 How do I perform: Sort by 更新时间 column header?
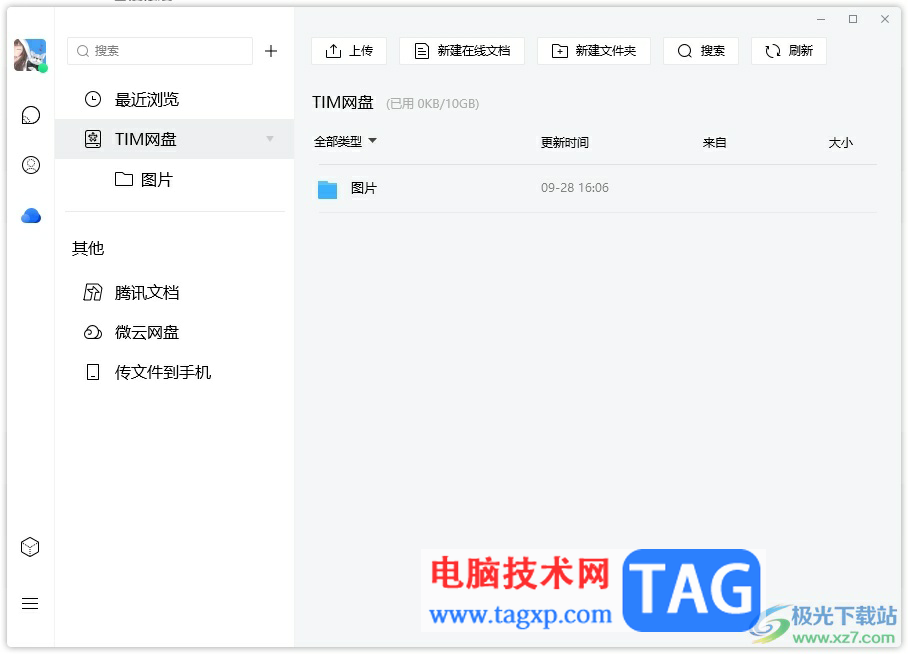565,143
